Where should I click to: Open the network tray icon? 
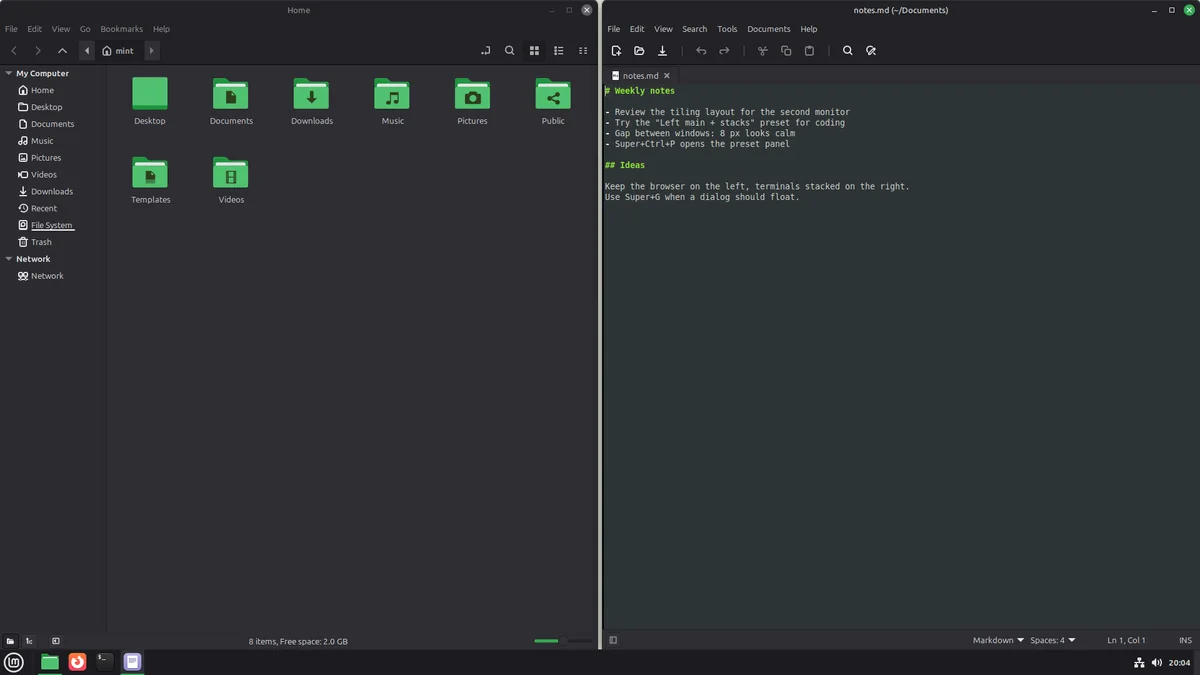point(1139,662)
